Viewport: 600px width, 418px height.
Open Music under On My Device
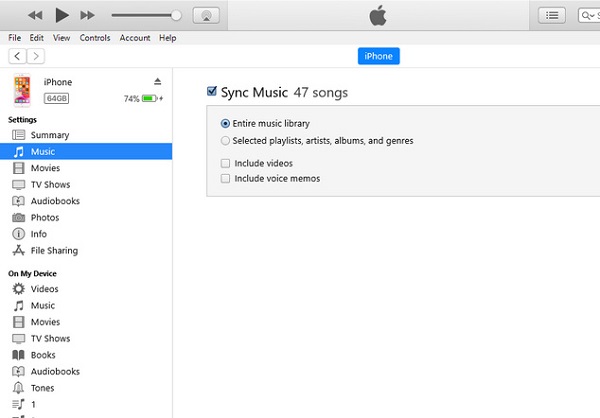pyautogui.click(x=86, y=305)
